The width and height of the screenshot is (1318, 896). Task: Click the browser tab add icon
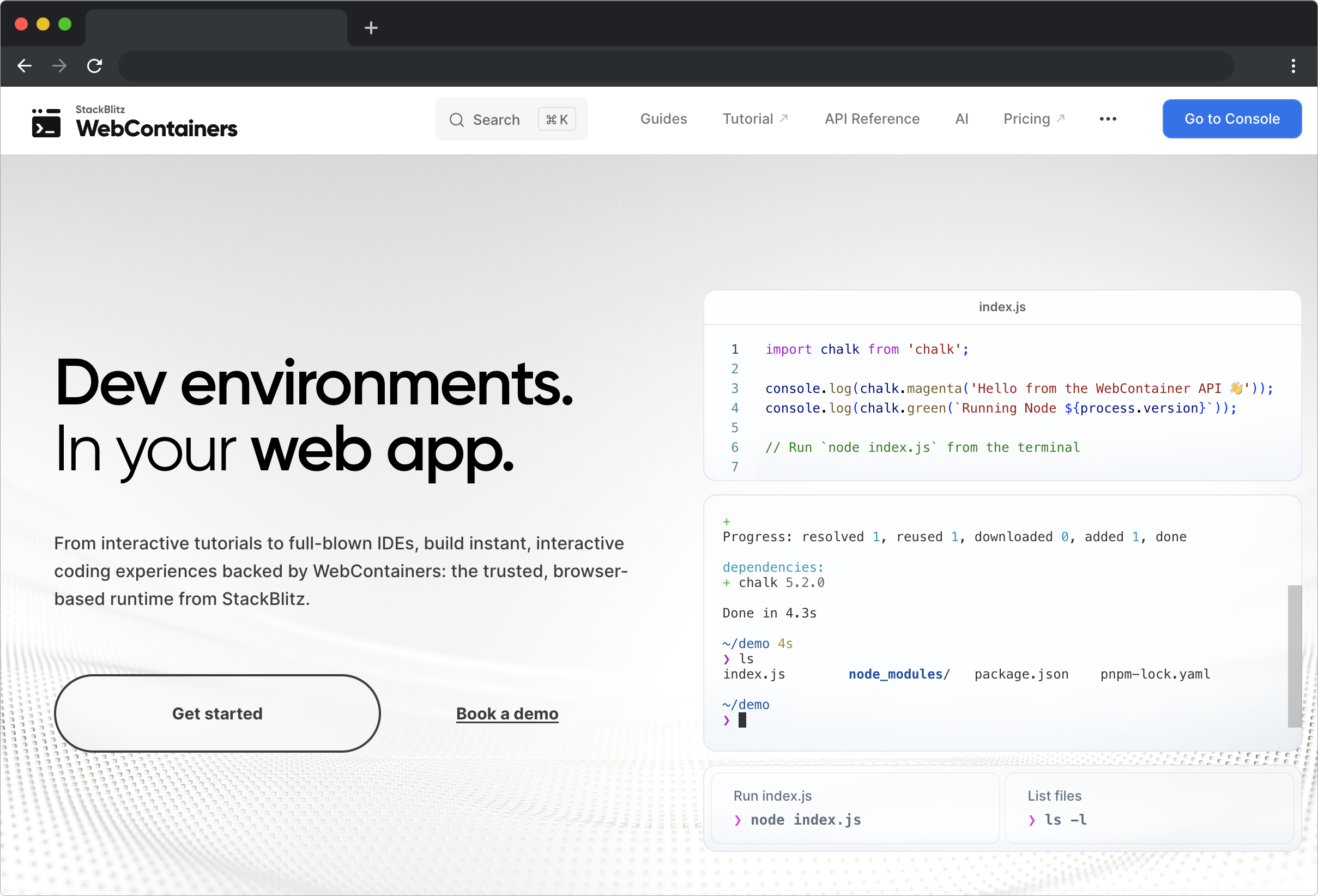pos(371,27)
